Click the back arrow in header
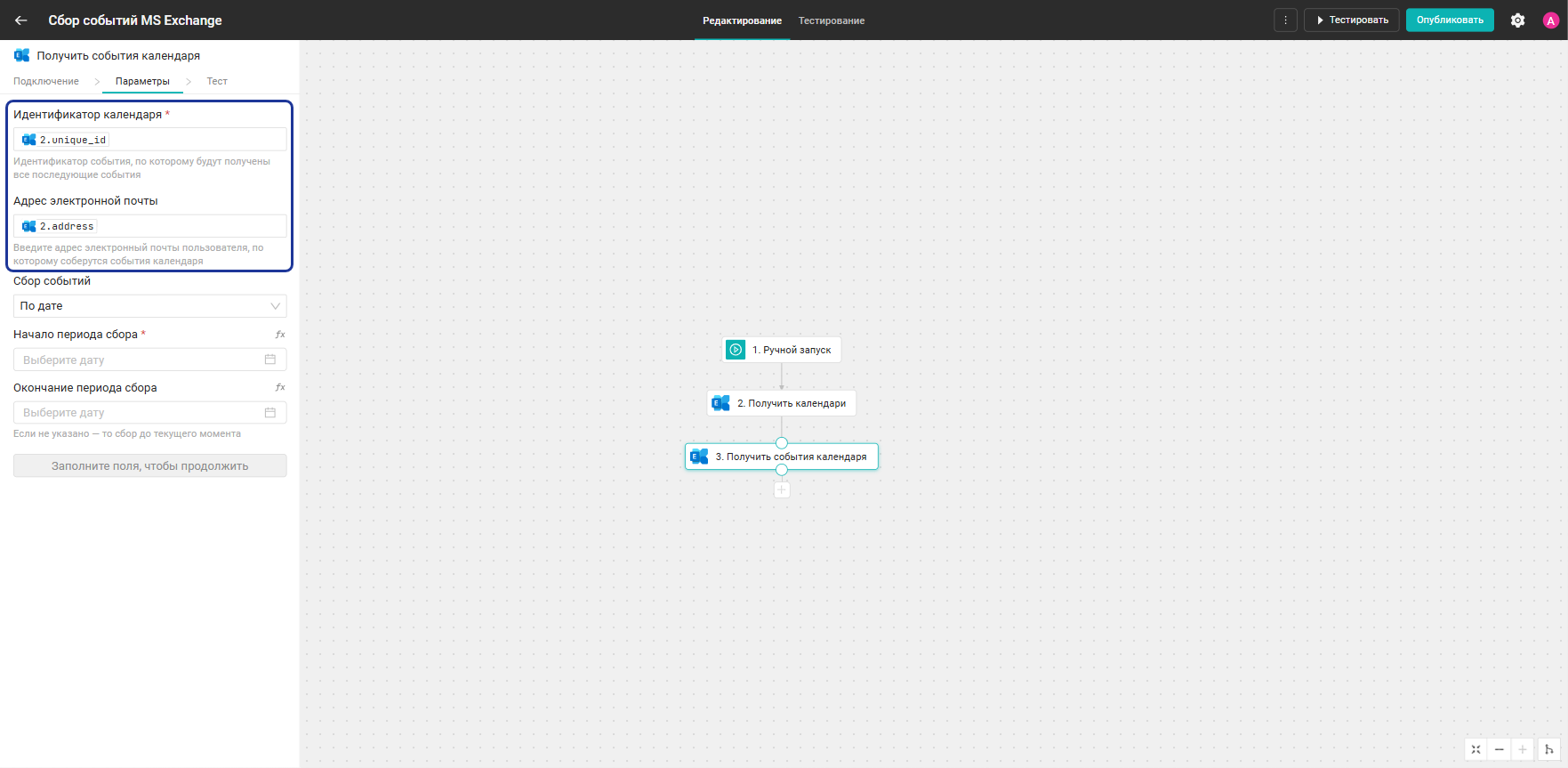The height and width of the screenshot is (768, 1568). tap(21, 20)
